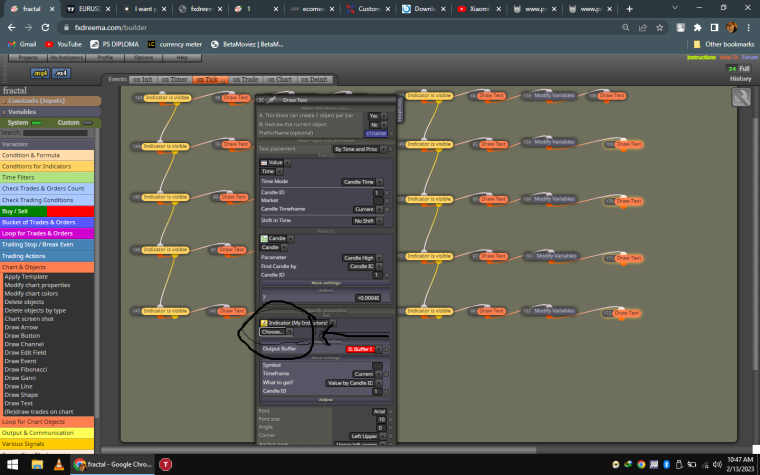Open the Choose... indicator dropdown

(276, 332)
